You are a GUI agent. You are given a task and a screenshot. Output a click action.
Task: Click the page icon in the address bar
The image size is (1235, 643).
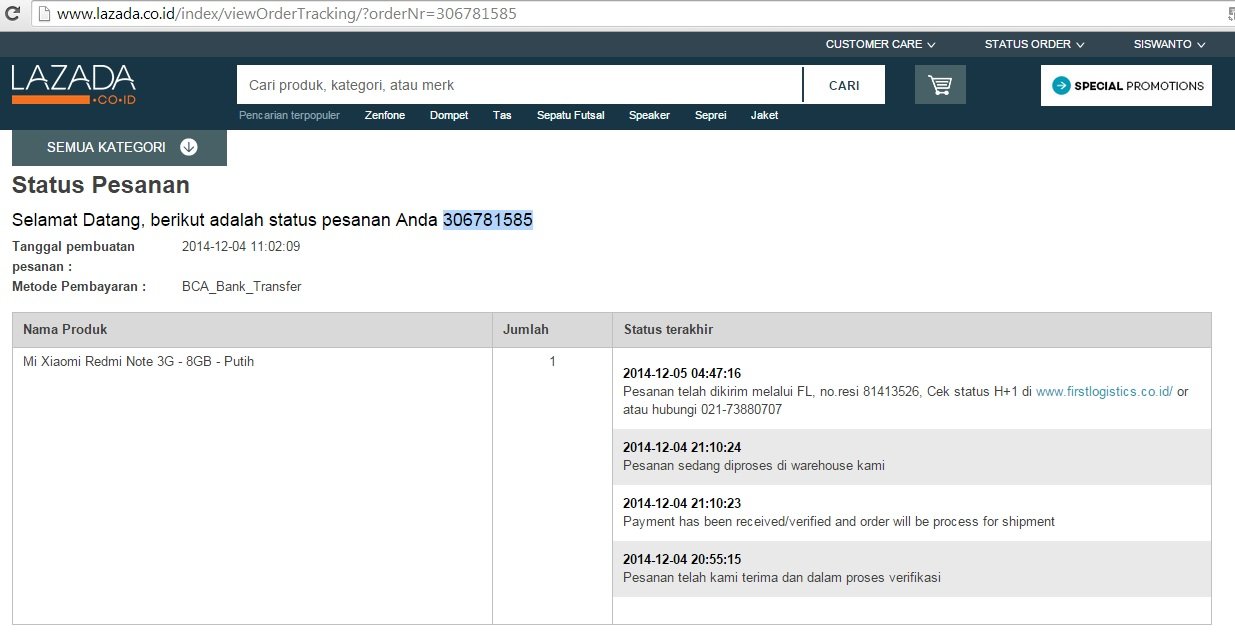click(x=42, y=15)
